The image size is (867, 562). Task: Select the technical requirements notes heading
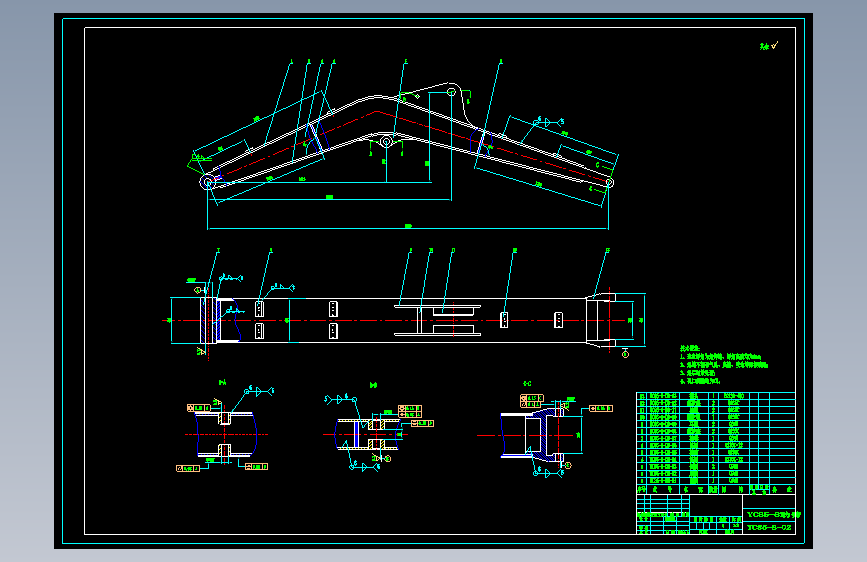coord(690,348)
